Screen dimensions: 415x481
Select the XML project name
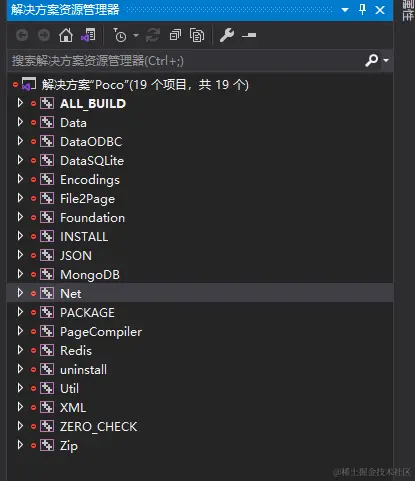73,407
